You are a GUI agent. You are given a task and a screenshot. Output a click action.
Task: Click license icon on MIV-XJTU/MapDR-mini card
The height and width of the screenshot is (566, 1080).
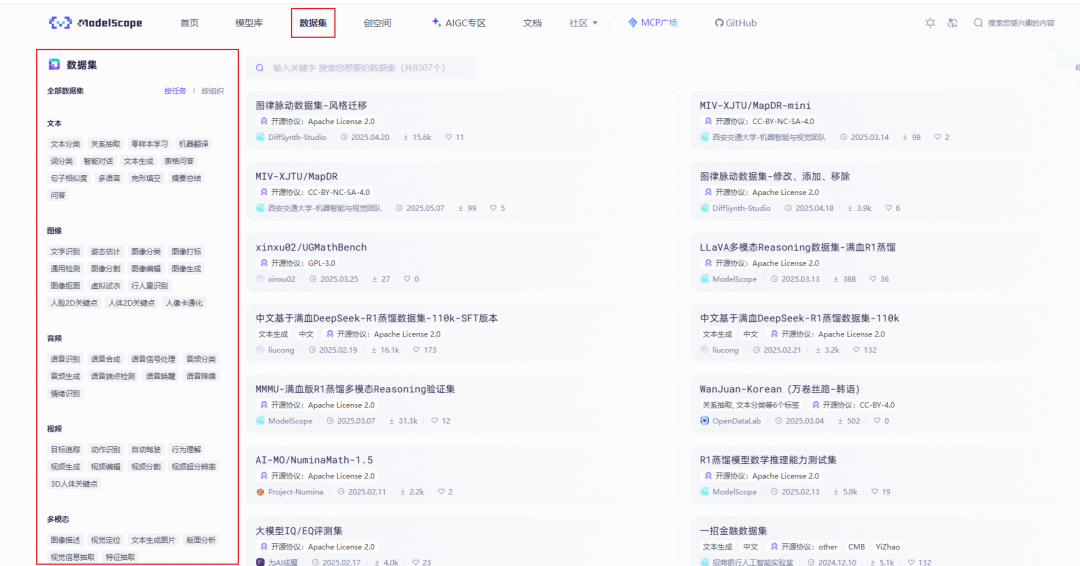coord(708,121)
